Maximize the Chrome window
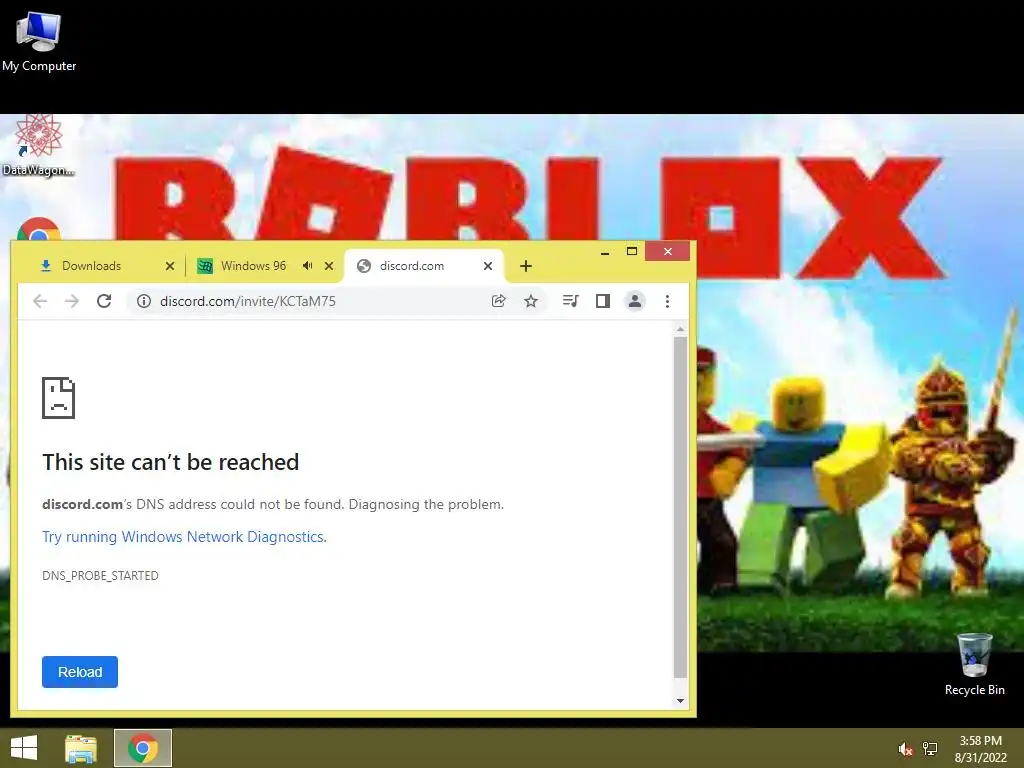Screen dimensions: 1024x768 point(632,251)
